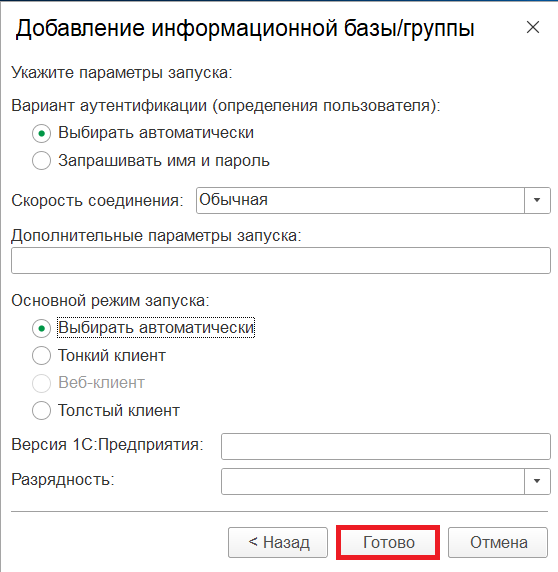Click 'Запрашивать имя и пароль' label text
The image size is (558, 572).
(x=164, y=161)
